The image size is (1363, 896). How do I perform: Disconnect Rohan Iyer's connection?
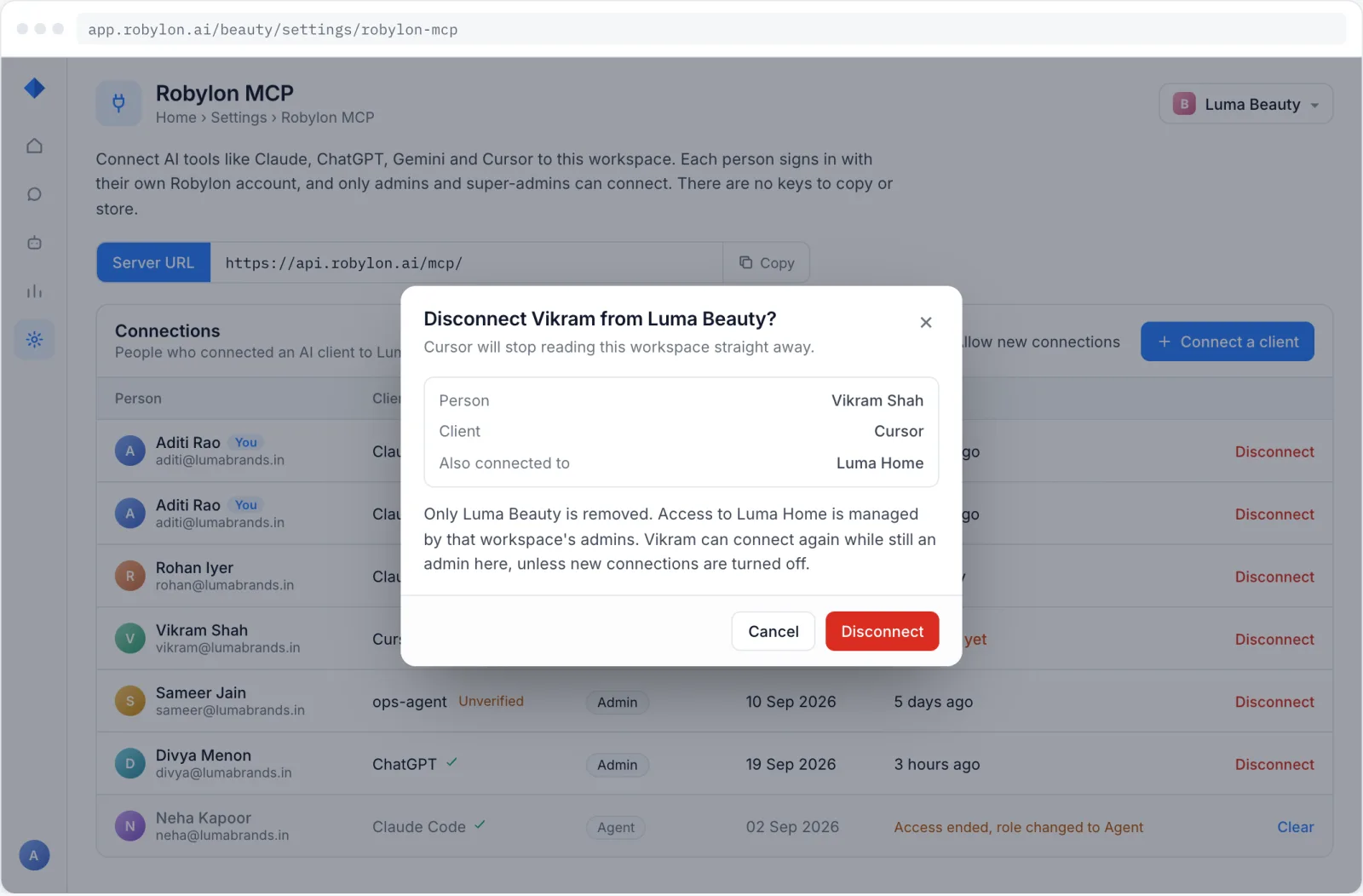point(1274,577)
